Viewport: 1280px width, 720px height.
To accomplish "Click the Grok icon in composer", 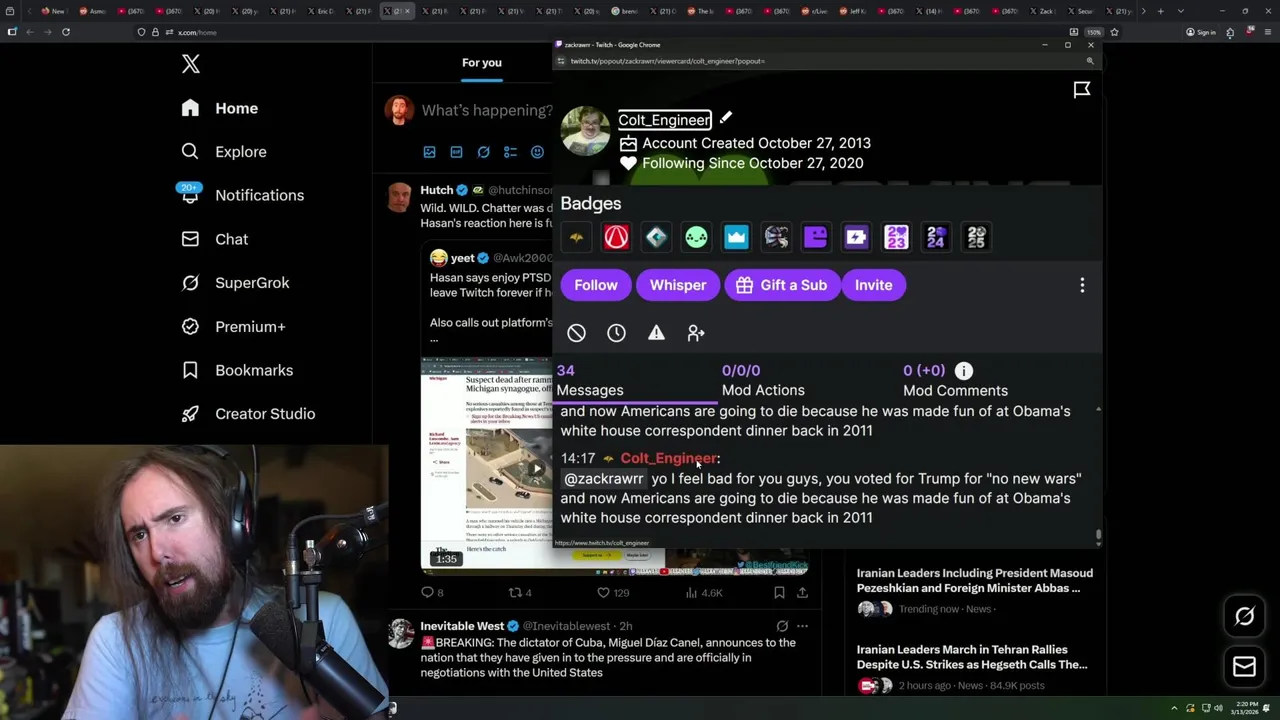I will (x=483, y=152).
